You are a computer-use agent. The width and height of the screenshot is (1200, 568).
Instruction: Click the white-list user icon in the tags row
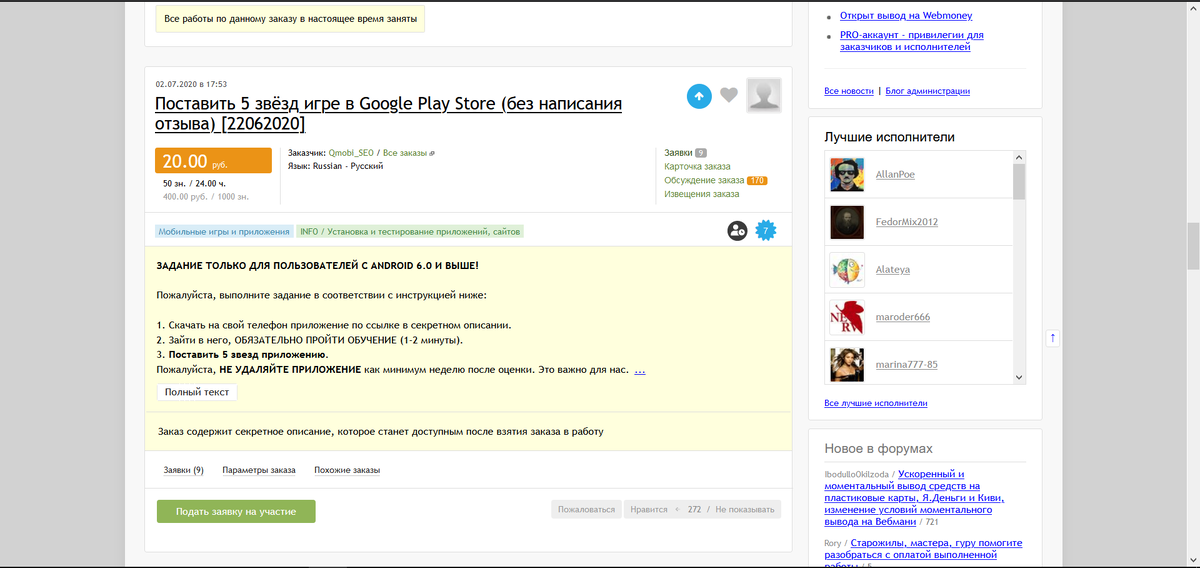(x=738, y=231)
